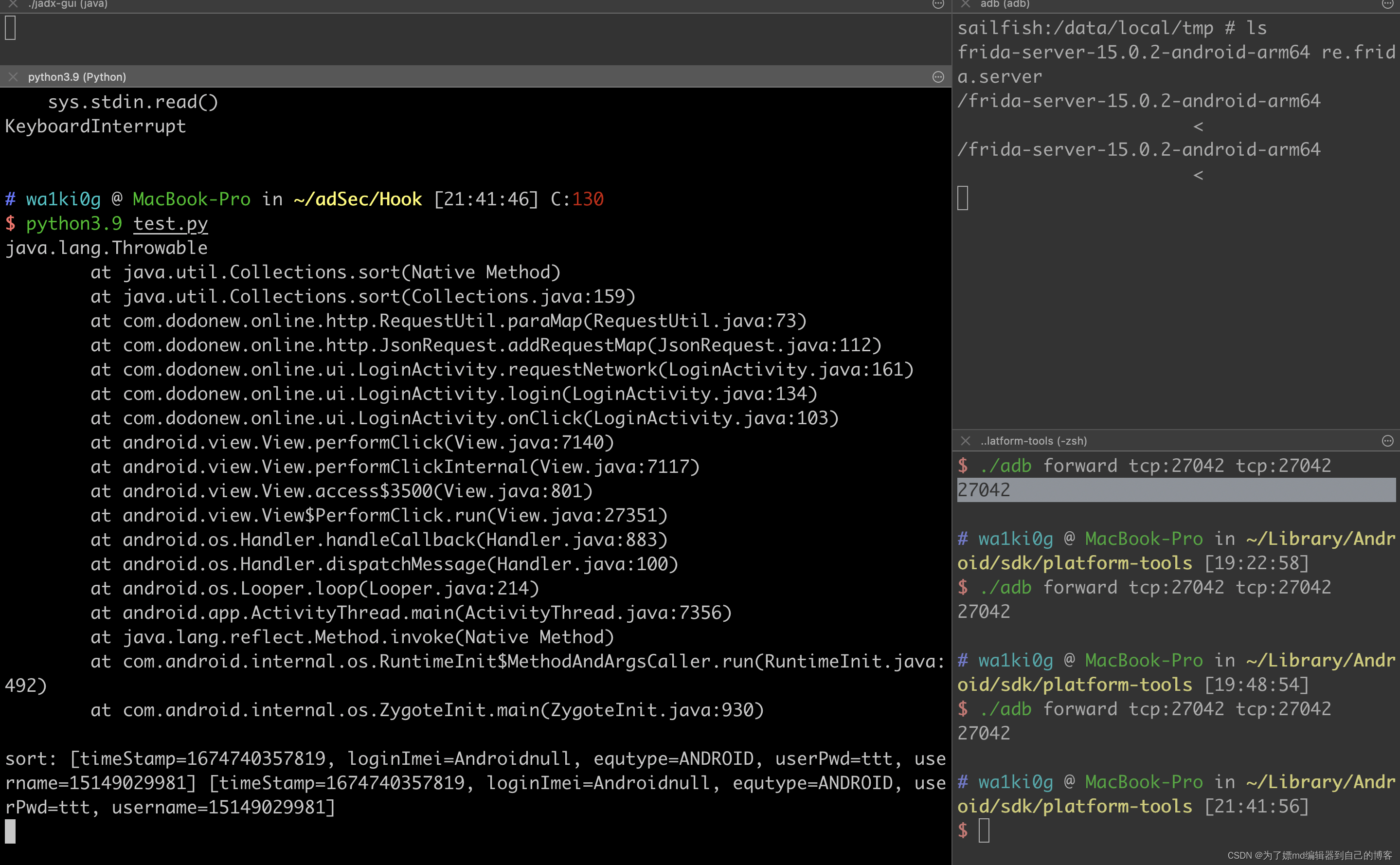Click the LoginActivity.requestNetwork stack line
The width and height of the screenshot is (1400, 865).
502,370
